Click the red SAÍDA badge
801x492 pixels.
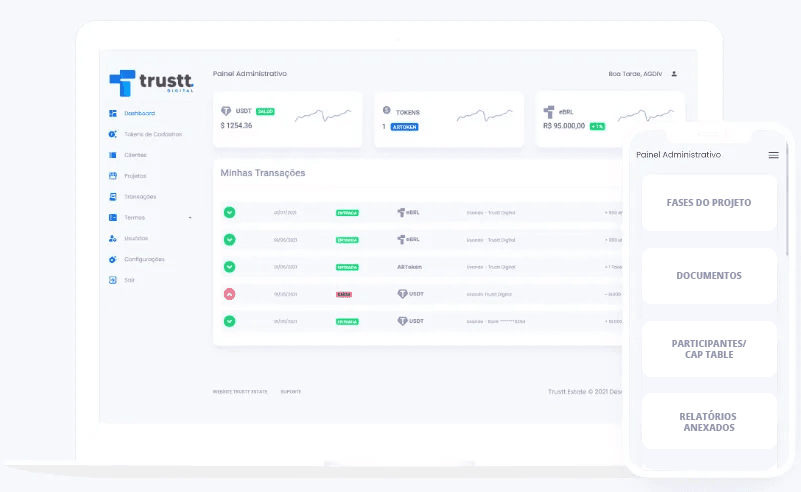pyautogui.click(x=344, y=294)
